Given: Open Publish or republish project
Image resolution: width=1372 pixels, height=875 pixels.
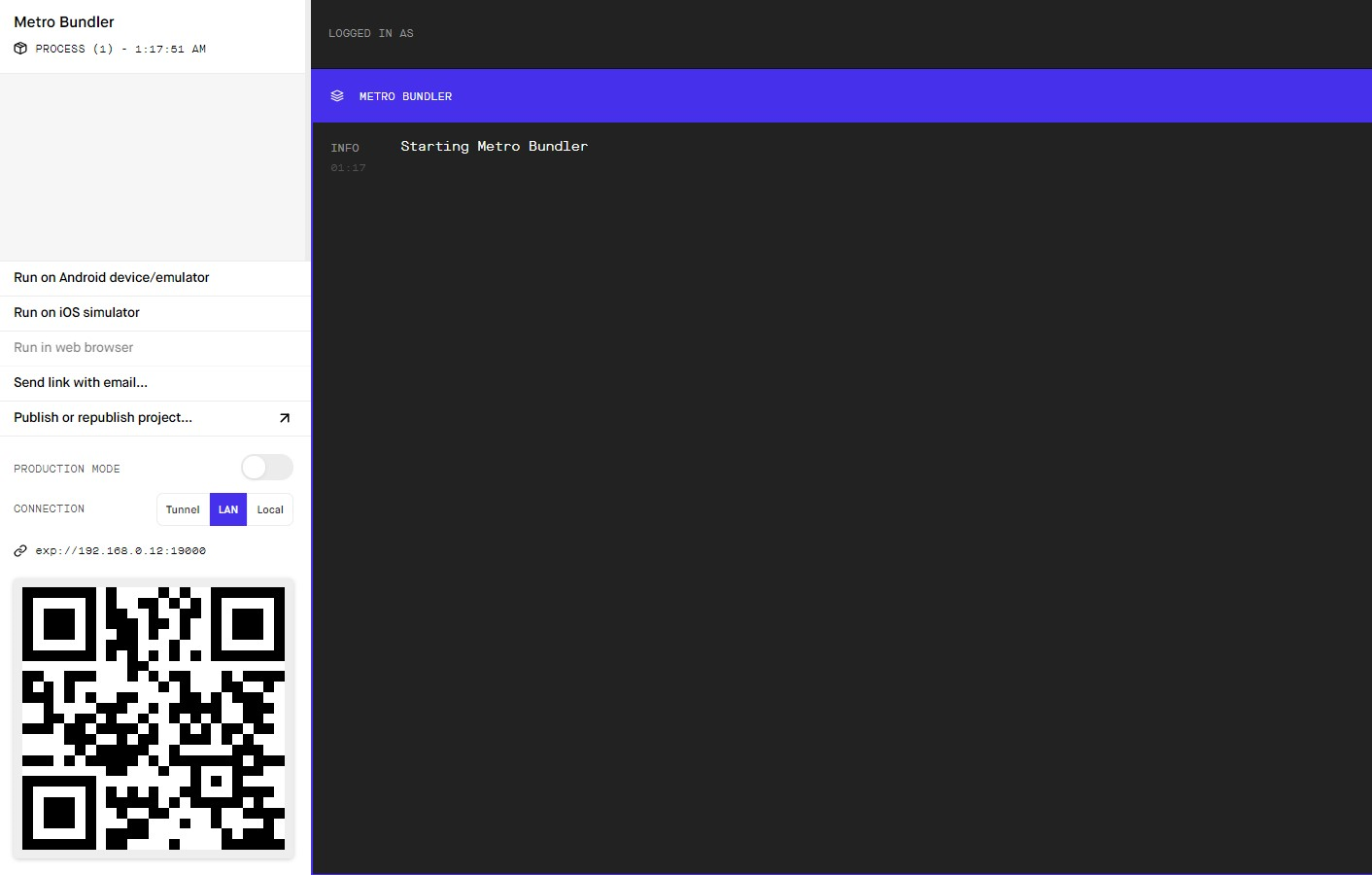Looking at the screenshot, I should click(155, 418).
